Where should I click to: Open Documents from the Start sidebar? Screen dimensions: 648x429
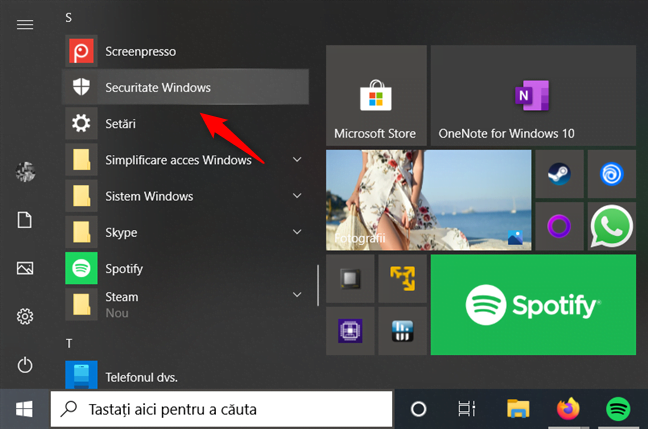click(25, 220)
